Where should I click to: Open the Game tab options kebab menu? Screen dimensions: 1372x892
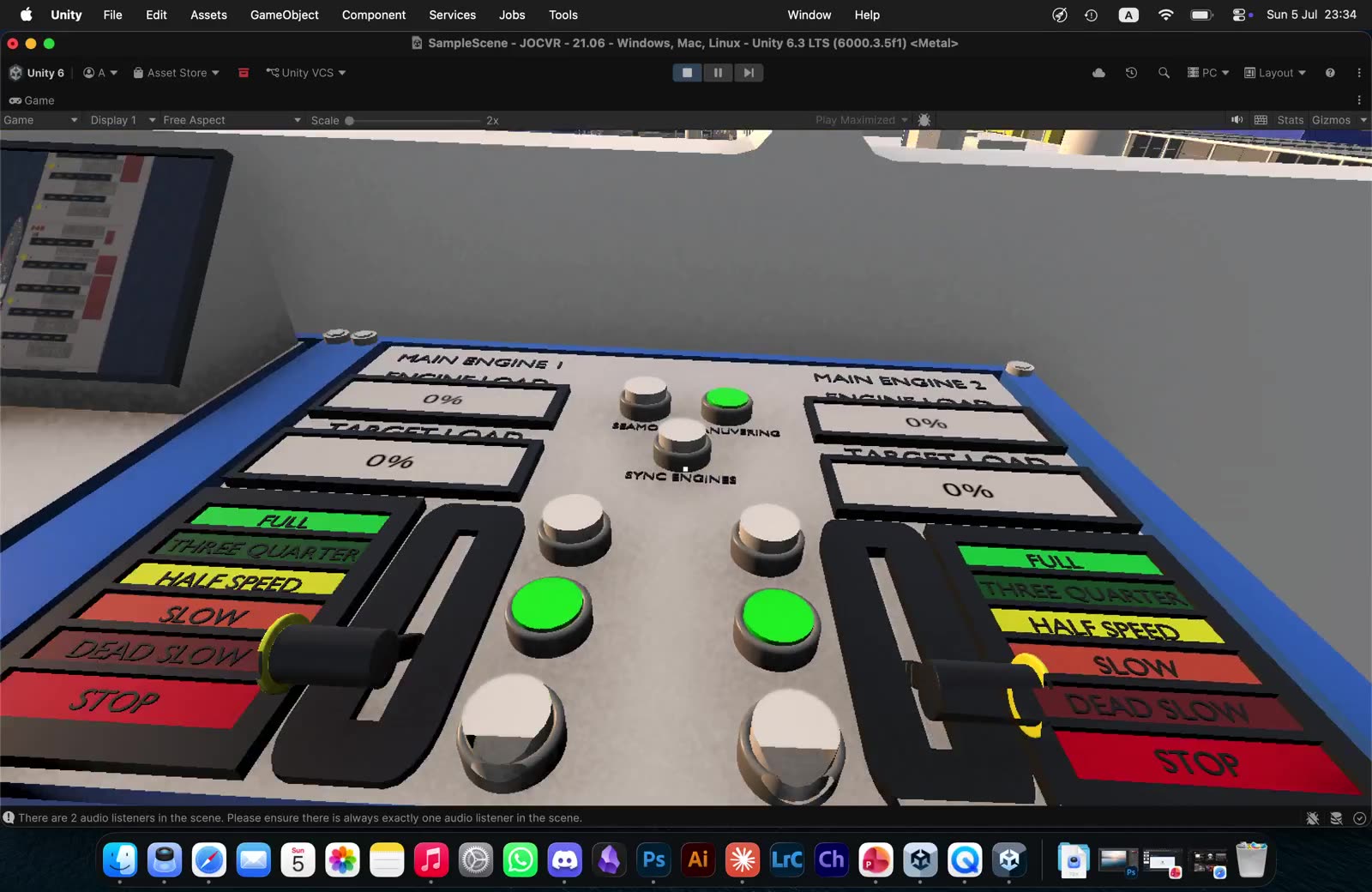(x=1359, y=100)
